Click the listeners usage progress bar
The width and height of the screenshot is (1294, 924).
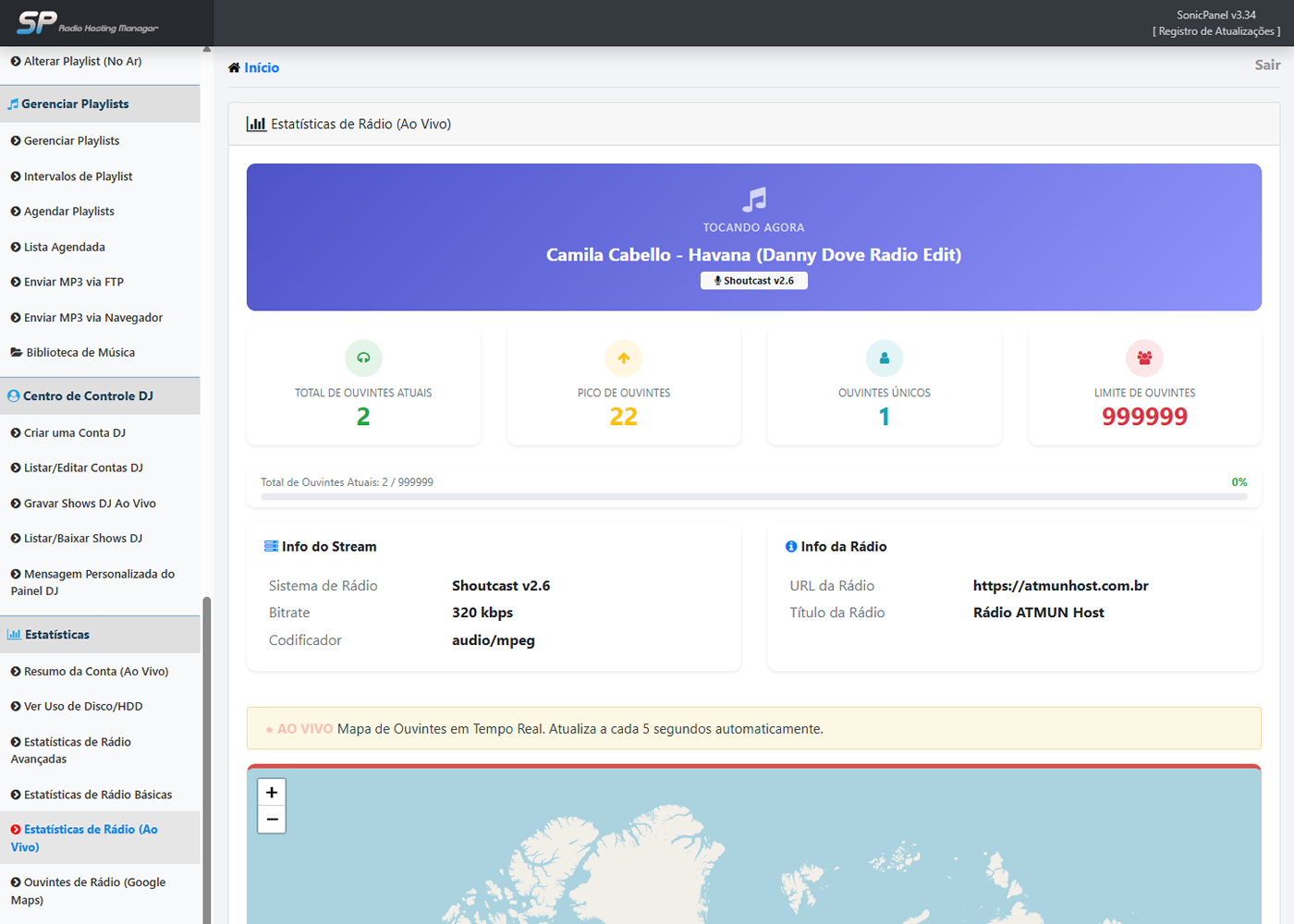(x=753, y=496)
